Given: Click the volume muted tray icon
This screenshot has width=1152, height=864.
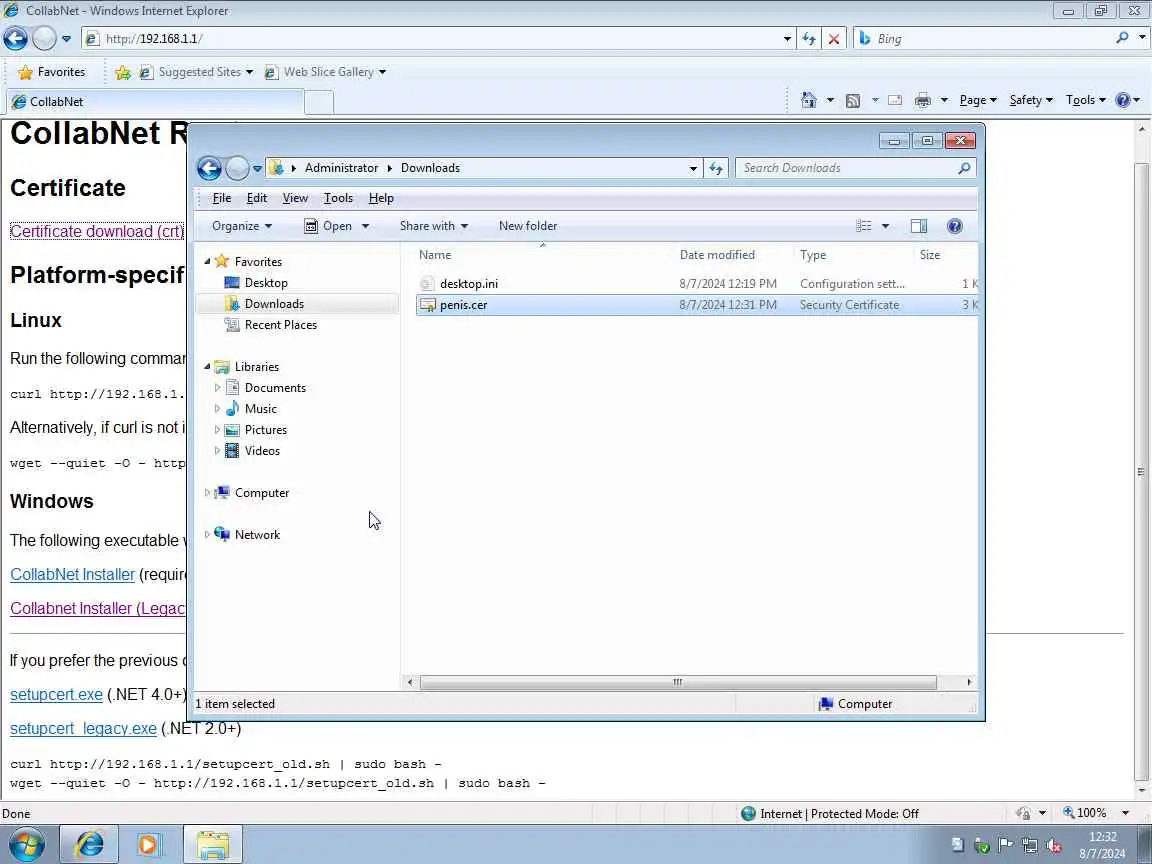Looking at the screenshot, I should [x=1054, y=846].
